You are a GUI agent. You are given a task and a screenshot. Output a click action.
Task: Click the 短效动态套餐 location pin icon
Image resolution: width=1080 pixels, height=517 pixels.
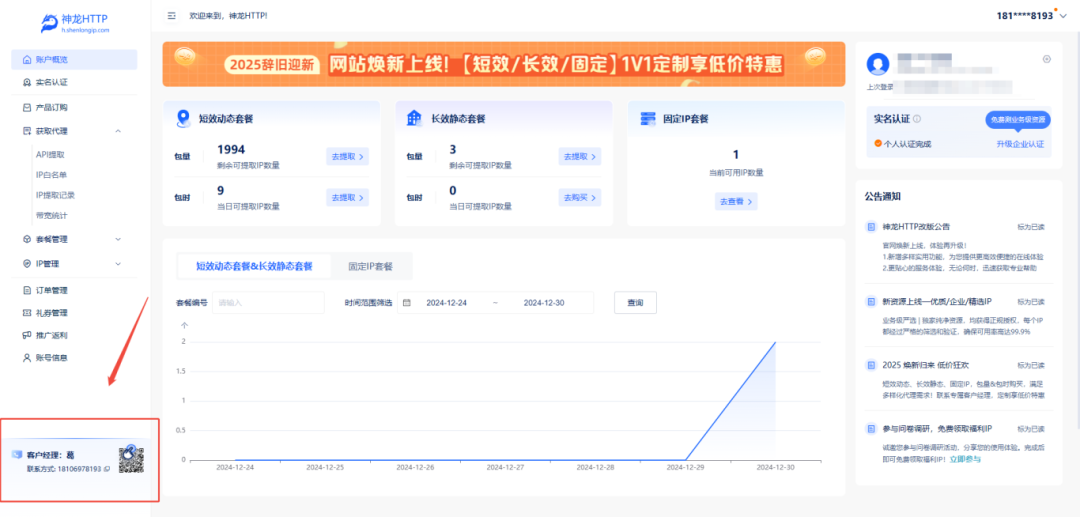(x=183, y=118)
